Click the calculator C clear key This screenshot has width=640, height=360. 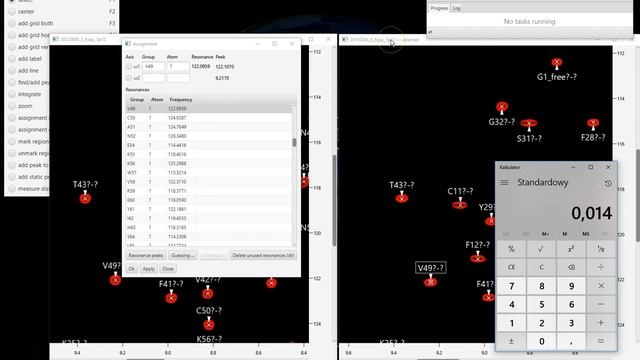coord(541,267)
